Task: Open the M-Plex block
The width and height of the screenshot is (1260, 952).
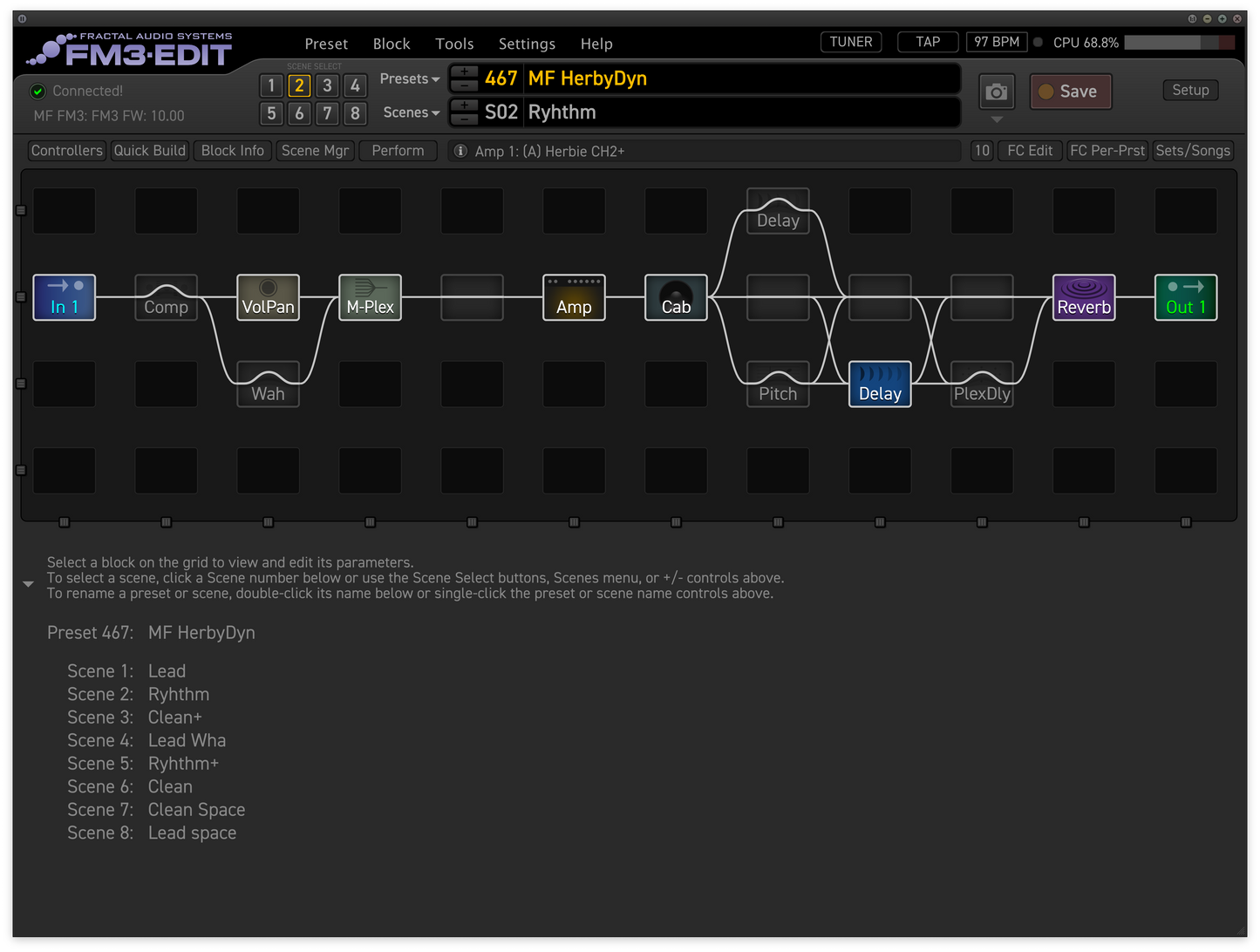Action: [370, 297]
